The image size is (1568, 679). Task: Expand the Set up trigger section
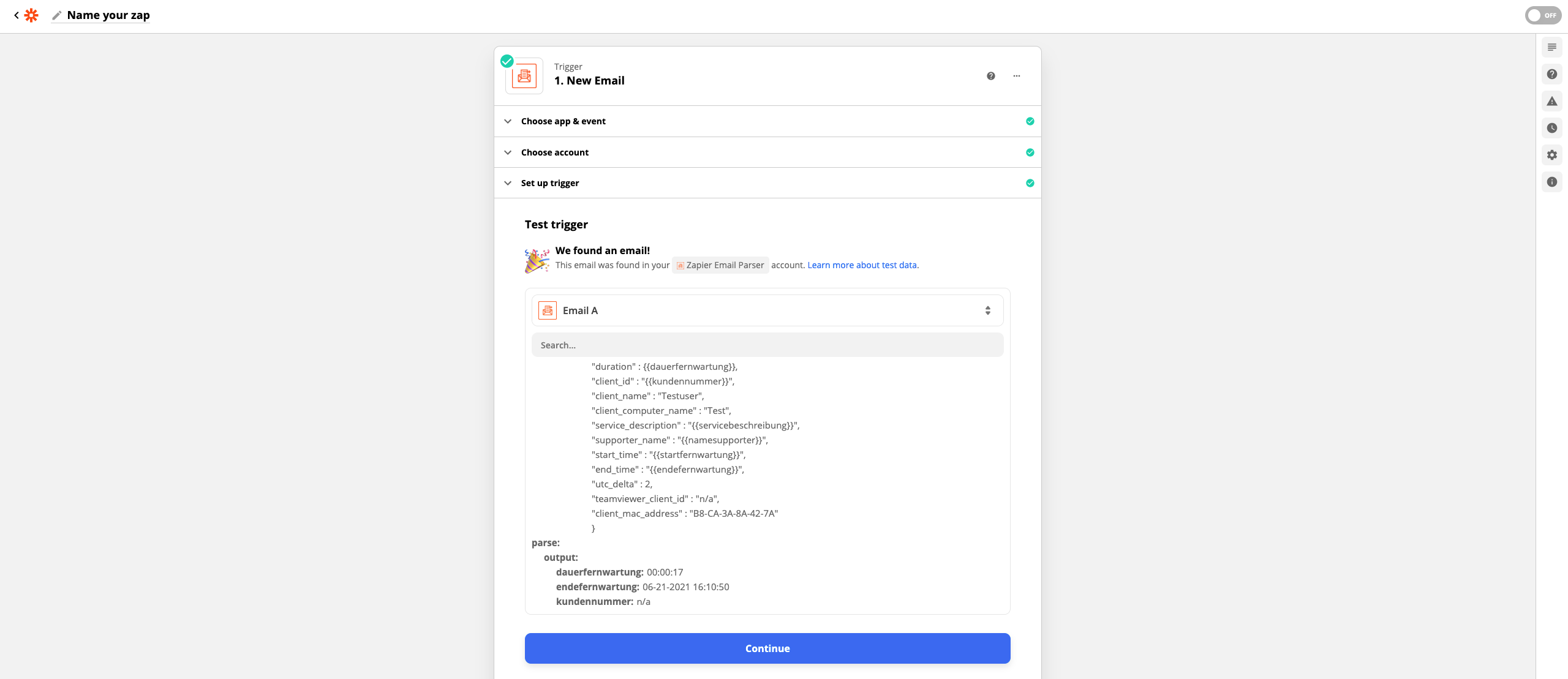coord(549,183)
